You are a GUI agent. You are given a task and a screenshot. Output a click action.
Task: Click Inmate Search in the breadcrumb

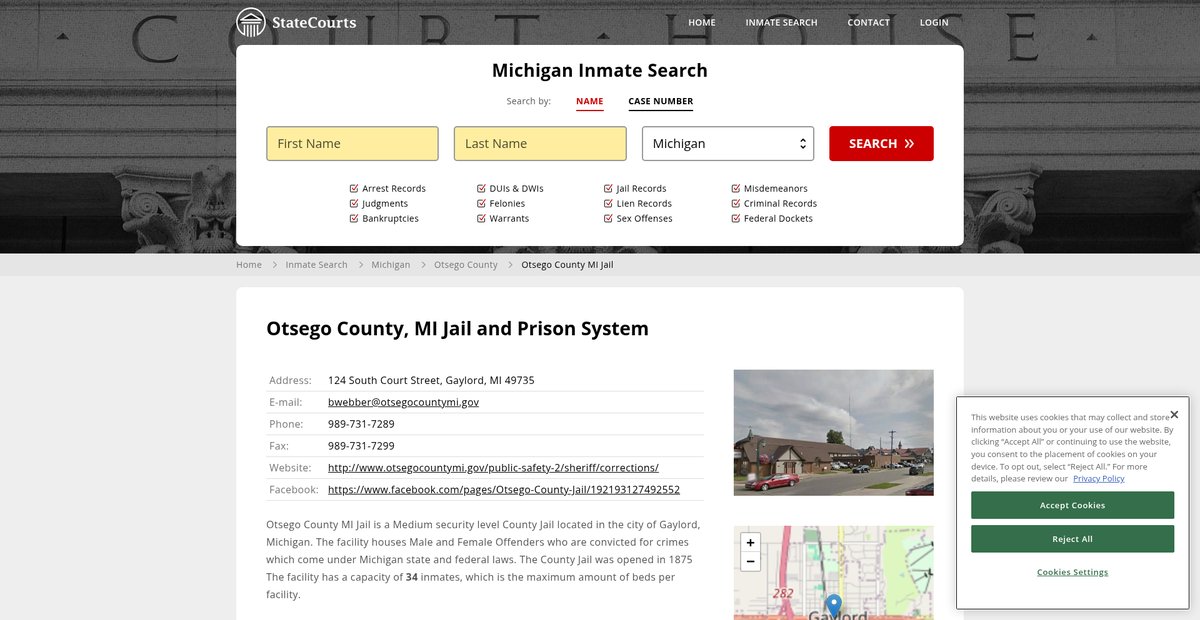[x=316, y=265]
